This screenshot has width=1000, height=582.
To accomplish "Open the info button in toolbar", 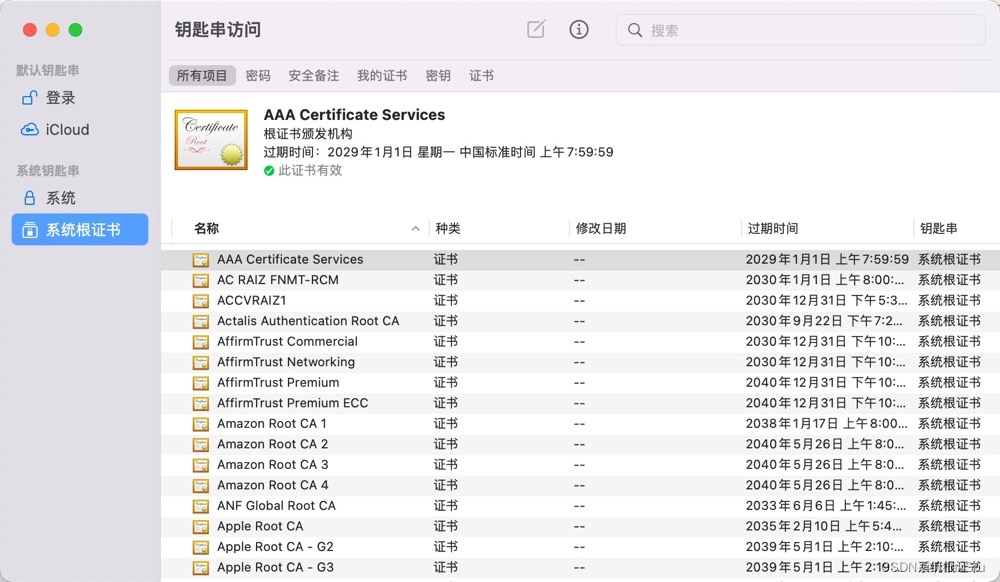I will 578,29.
